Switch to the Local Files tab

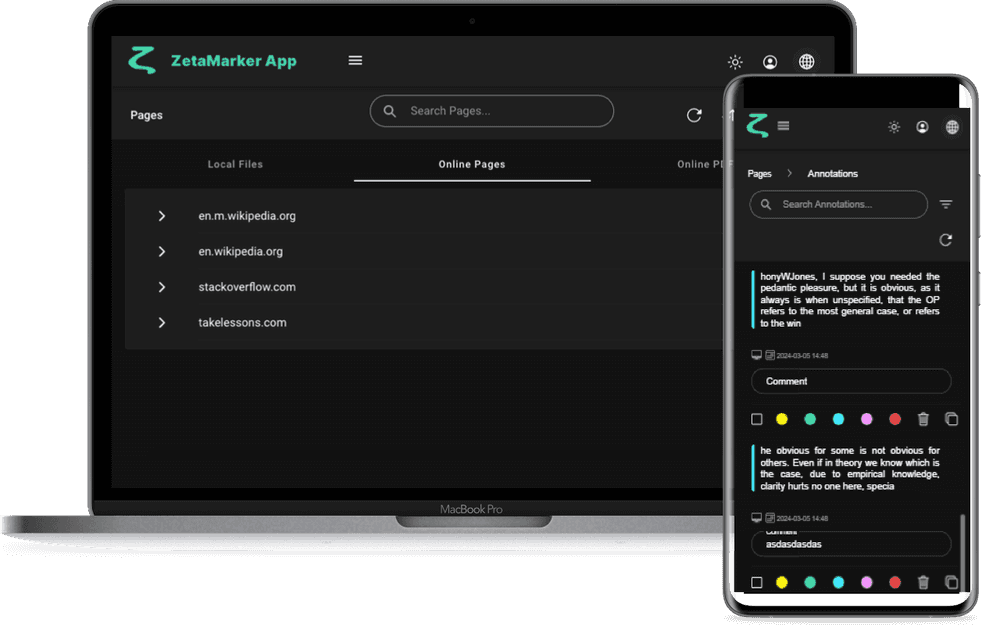[235, 164]
